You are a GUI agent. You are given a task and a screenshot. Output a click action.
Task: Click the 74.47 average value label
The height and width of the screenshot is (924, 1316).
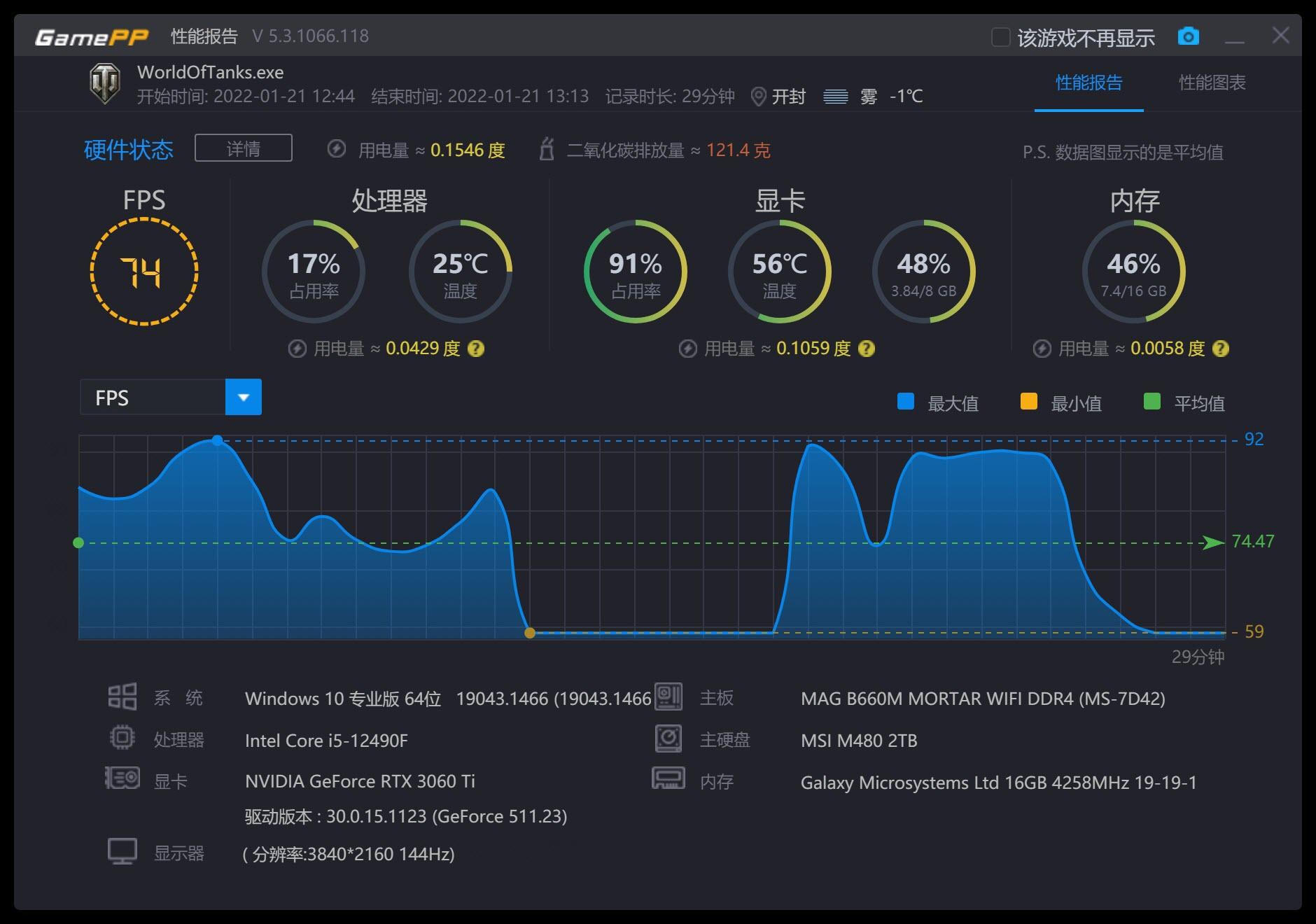[x=1253, y=541]
